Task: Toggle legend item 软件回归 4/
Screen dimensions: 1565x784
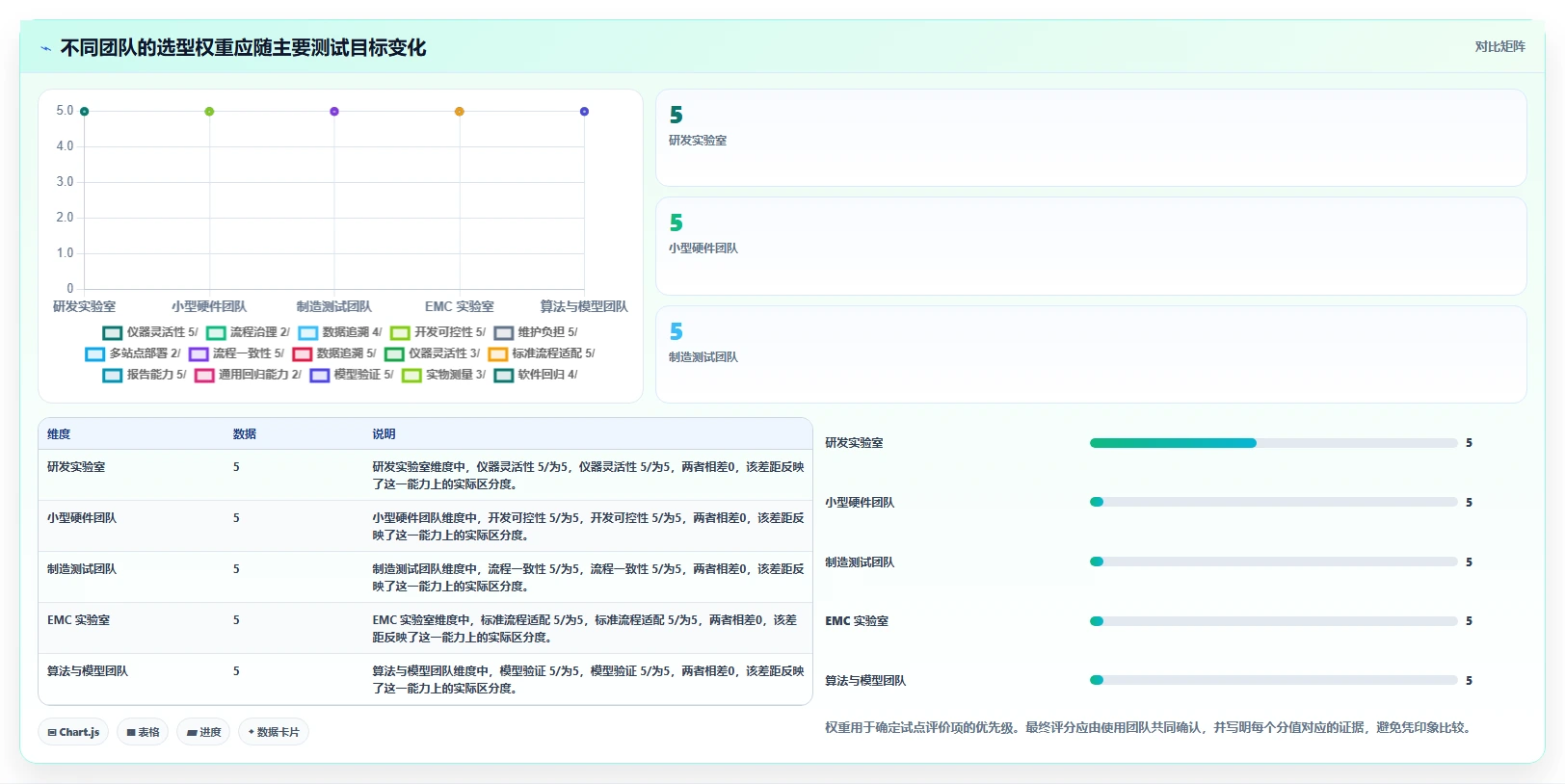Action: pos(536,375)
